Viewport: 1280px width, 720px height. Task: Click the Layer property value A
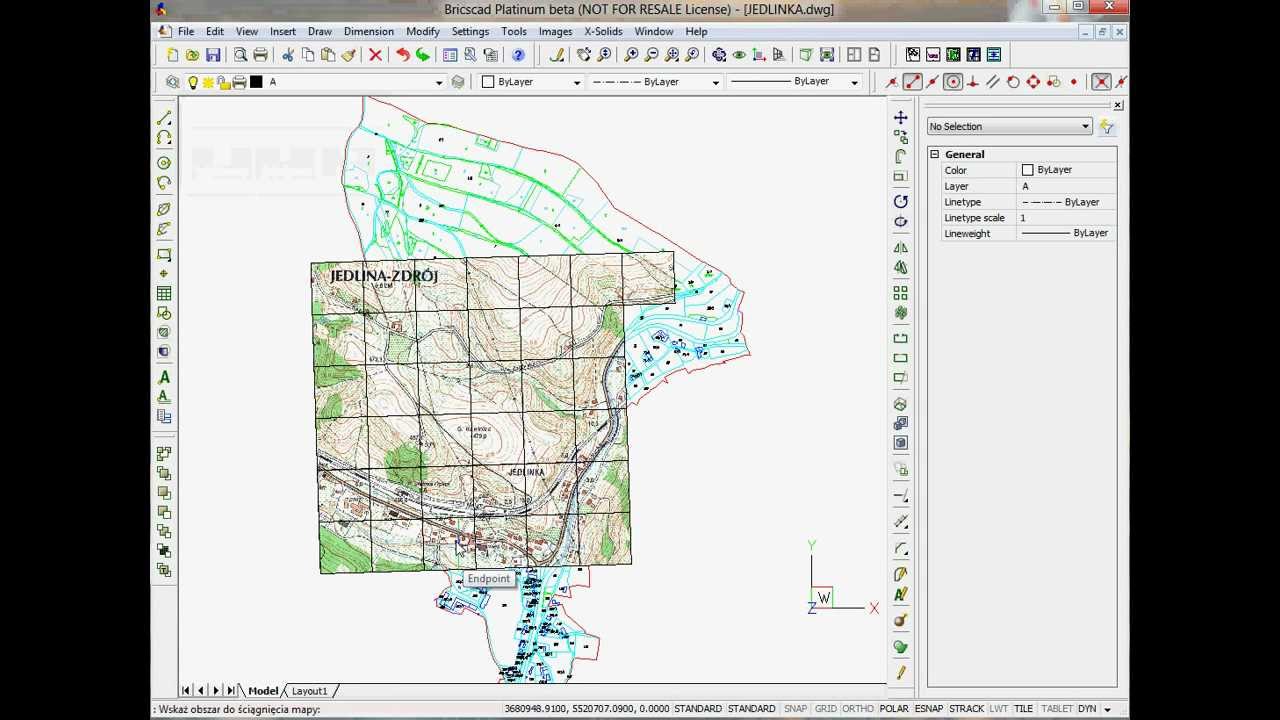(x=1066, y=186)
